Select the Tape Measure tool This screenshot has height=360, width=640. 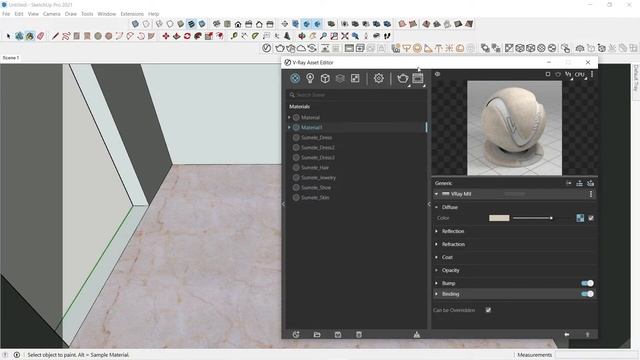[x=234, y=36]
